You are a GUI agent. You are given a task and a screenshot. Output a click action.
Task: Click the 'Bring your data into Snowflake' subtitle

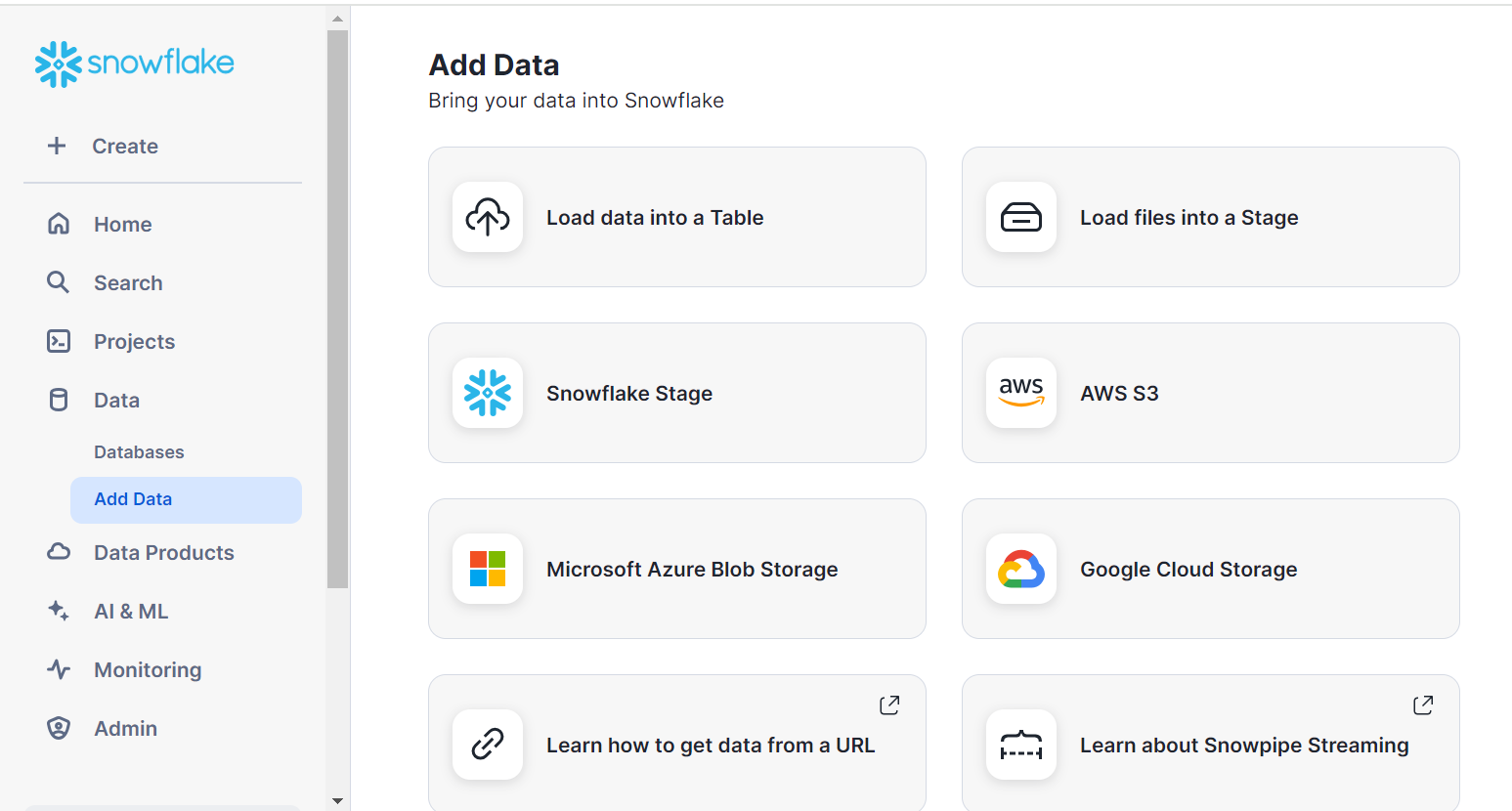[577, 101]
